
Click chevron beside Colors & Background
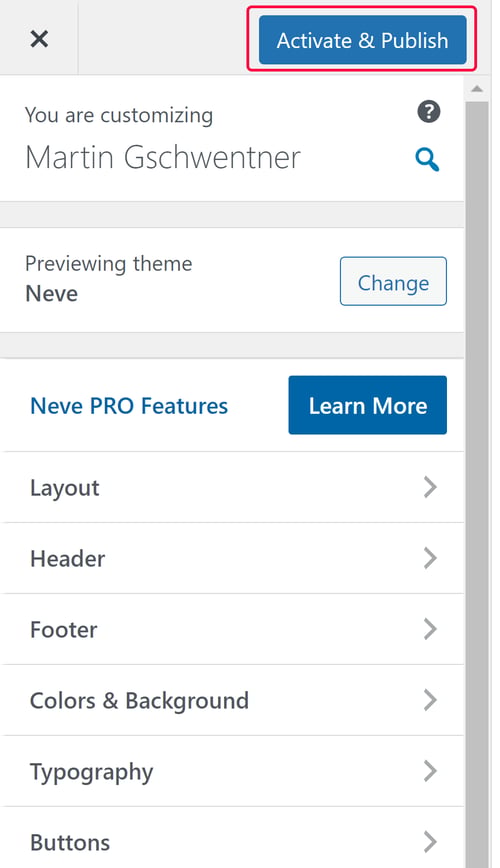tap(430, 700)
